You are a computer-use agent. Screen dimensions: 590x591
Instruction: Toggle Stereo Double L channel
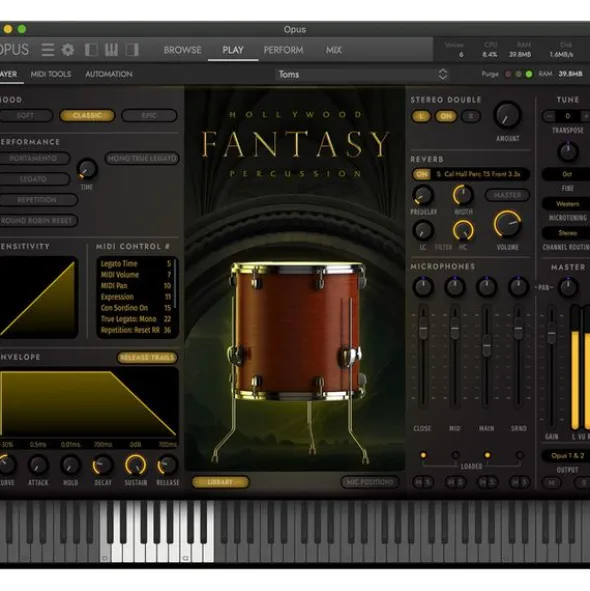[421, 116]
